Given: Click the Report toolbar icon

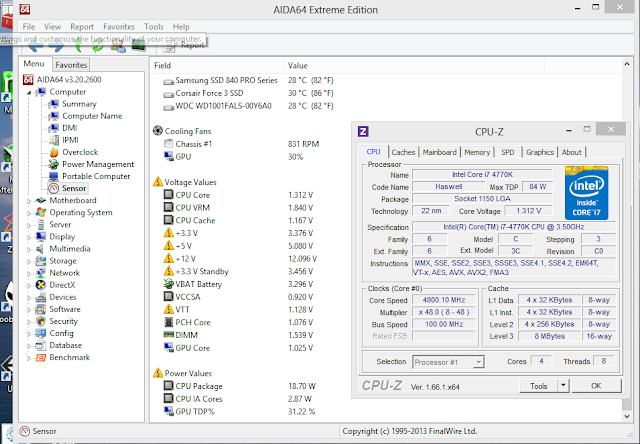Looking at the screenshot, I should 169,47.
